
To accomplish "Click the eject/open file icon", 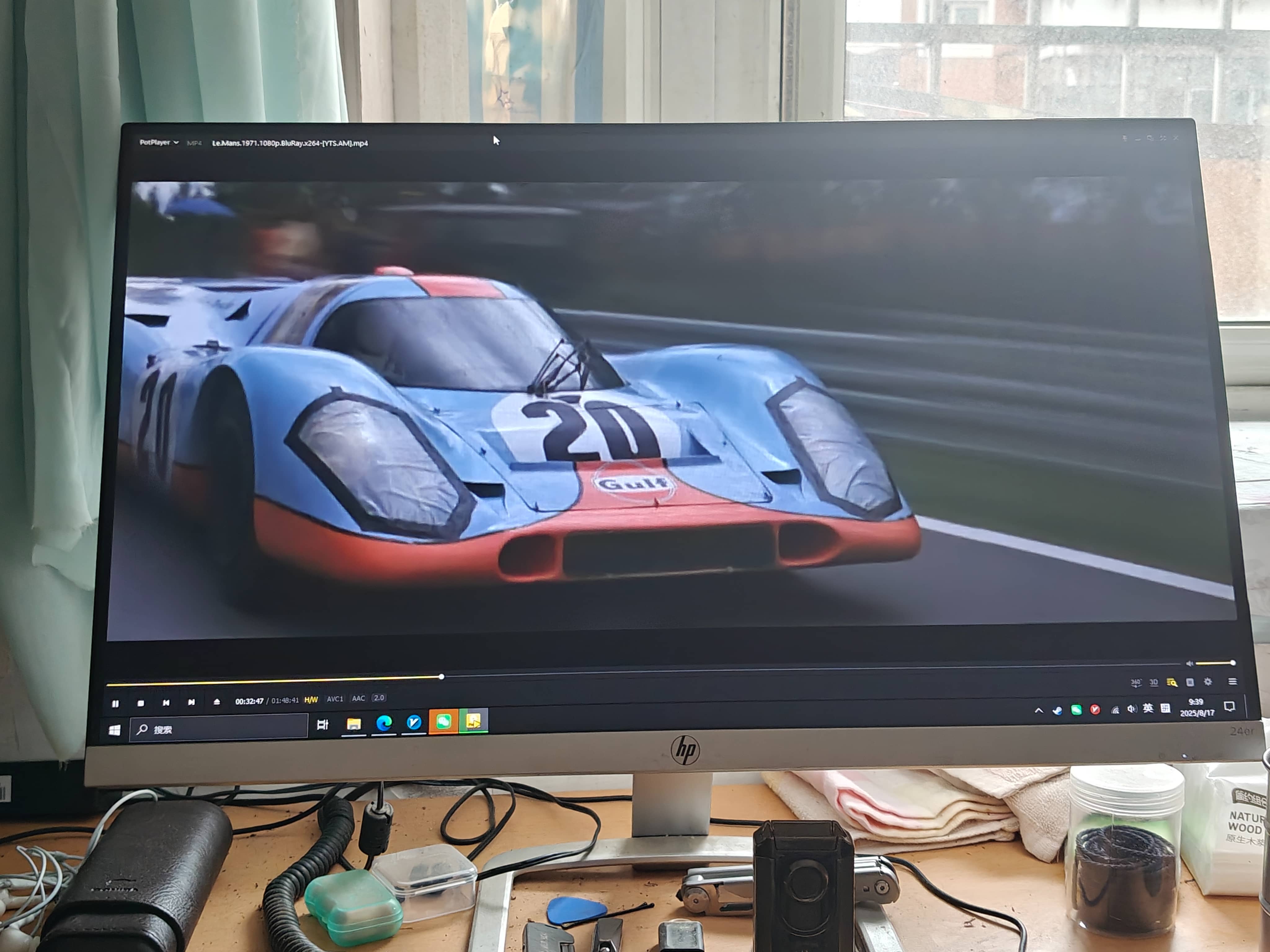I will [216, 702].
